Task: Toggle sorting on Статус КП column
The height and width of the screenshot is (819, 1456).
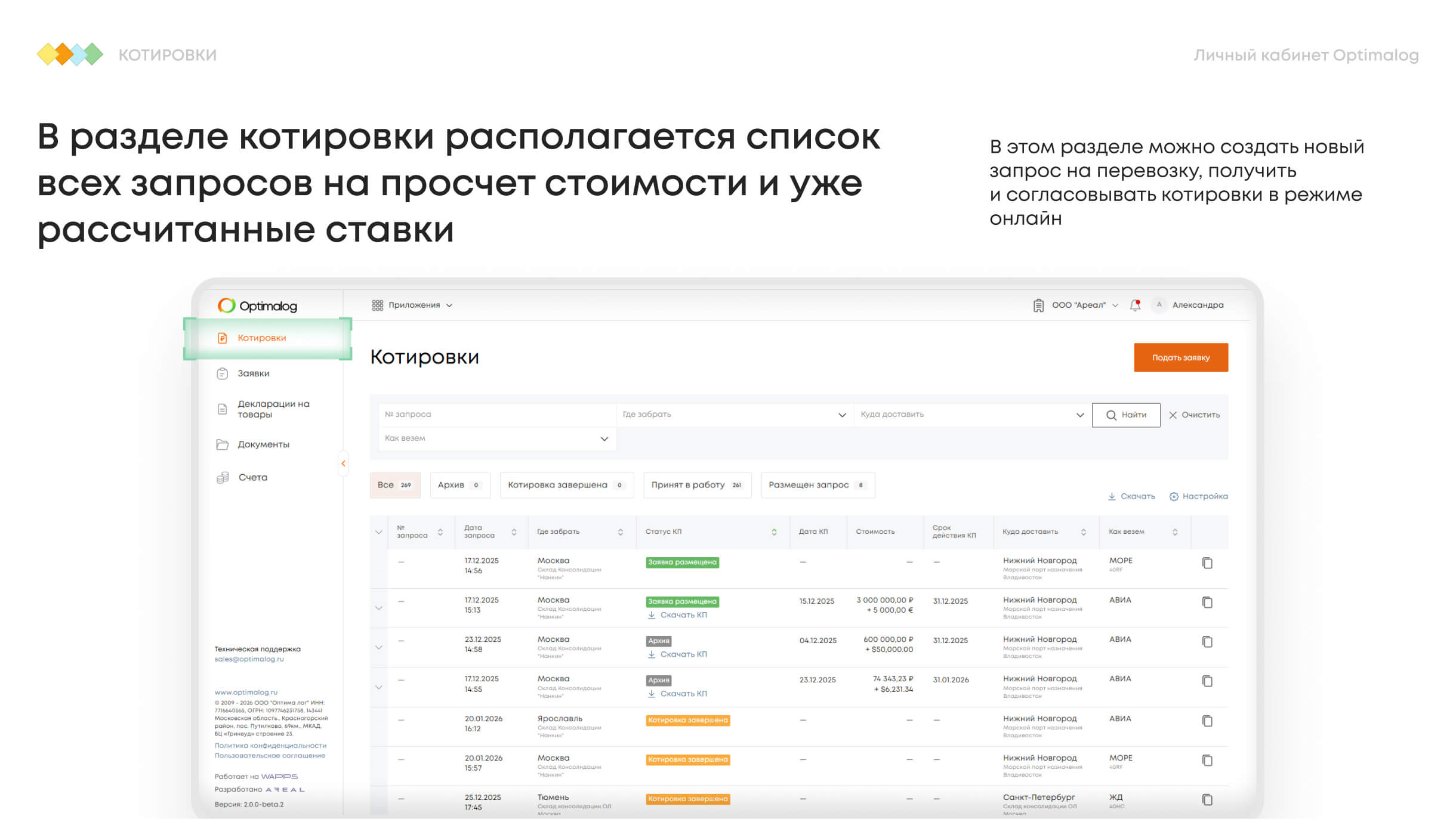Action: click(774, 532)
